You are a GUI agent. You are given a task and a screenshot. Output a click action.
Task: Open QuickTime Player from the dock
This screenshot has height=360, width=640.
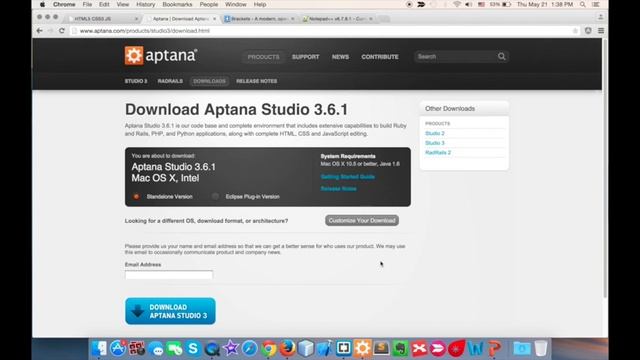pos(212,348)
